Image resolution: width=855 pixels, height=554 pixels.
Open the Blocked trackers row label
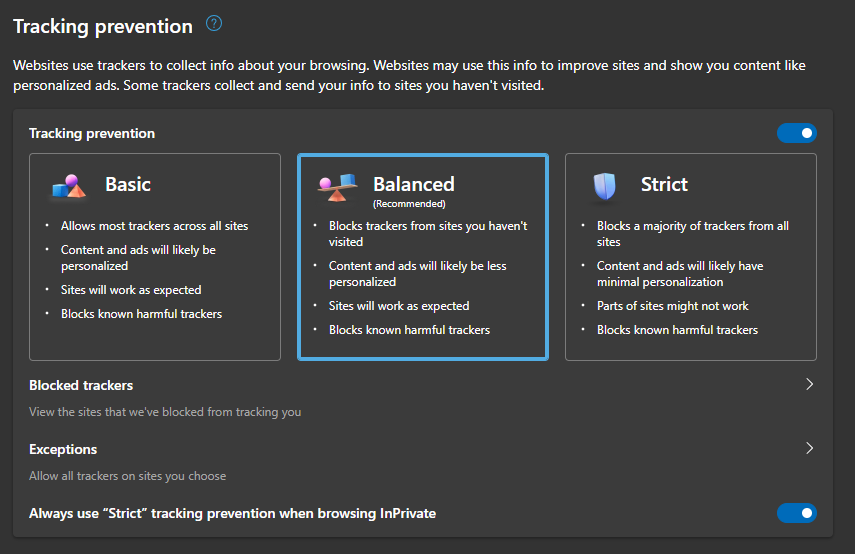pyautogui.click(x=81, y=385)
